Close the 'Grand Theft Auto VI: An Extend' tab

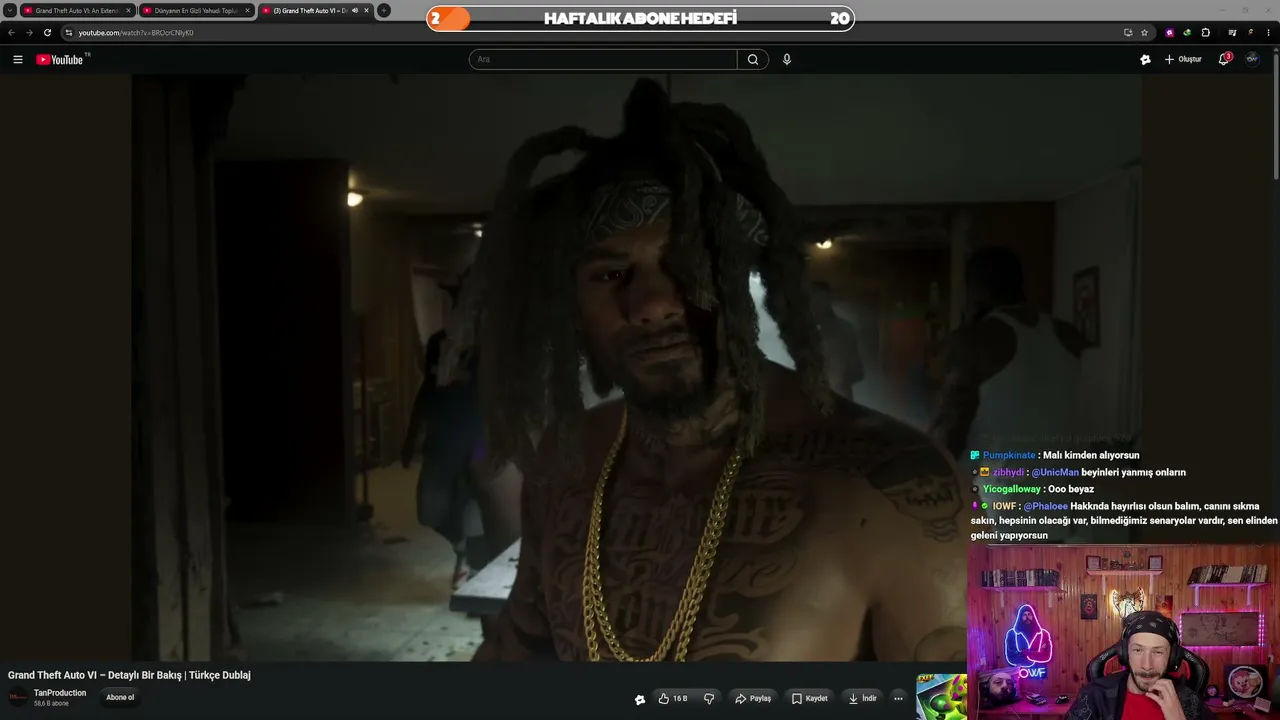click(129, 11)
